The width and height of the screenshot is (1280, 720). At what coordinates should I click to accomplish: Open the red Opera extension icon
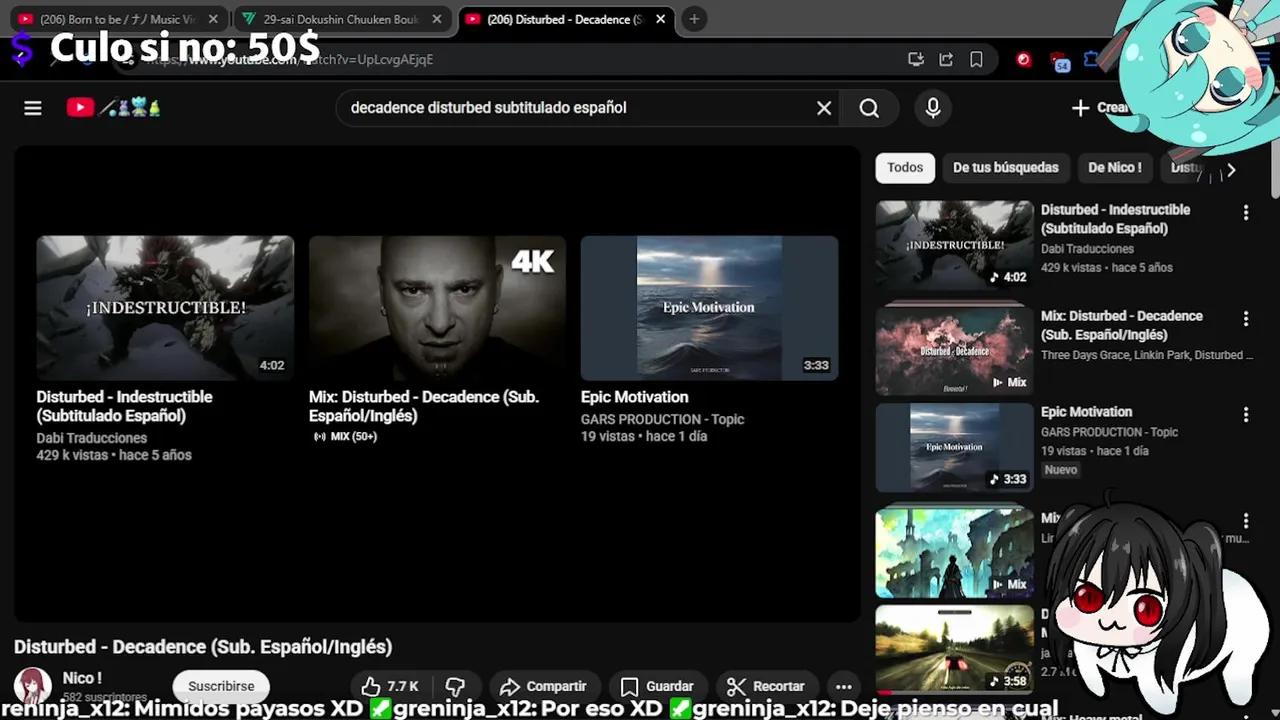pos(1023,59)
